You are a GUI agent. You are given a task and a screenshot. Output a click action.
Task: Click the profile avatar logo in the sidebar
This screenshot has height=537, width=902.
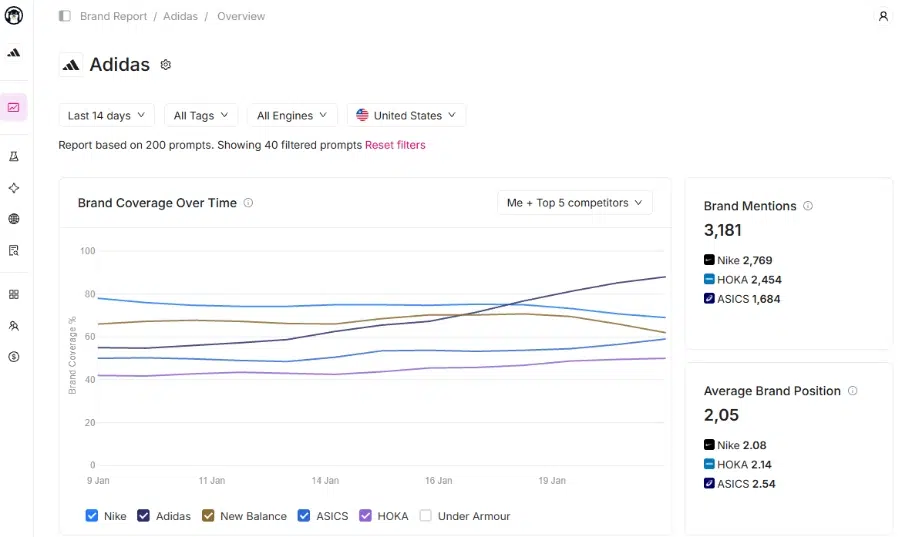click(x=14, y=16)
